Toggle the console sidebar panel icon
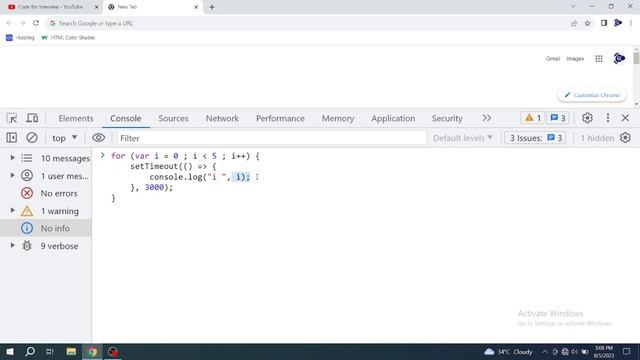 (11, 138)
